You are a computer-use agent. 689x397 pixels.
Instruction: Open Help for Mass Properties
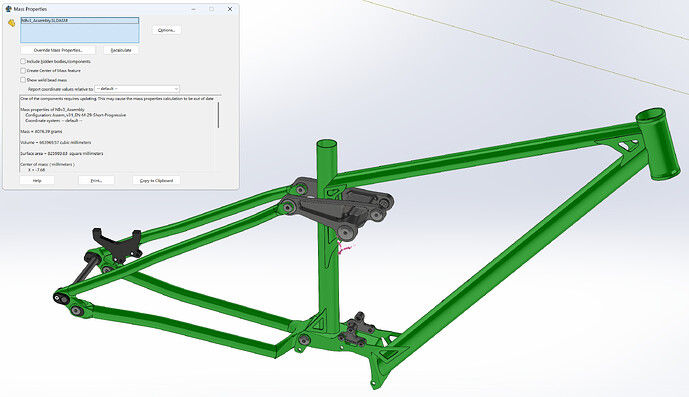click(x=37, y=180)
